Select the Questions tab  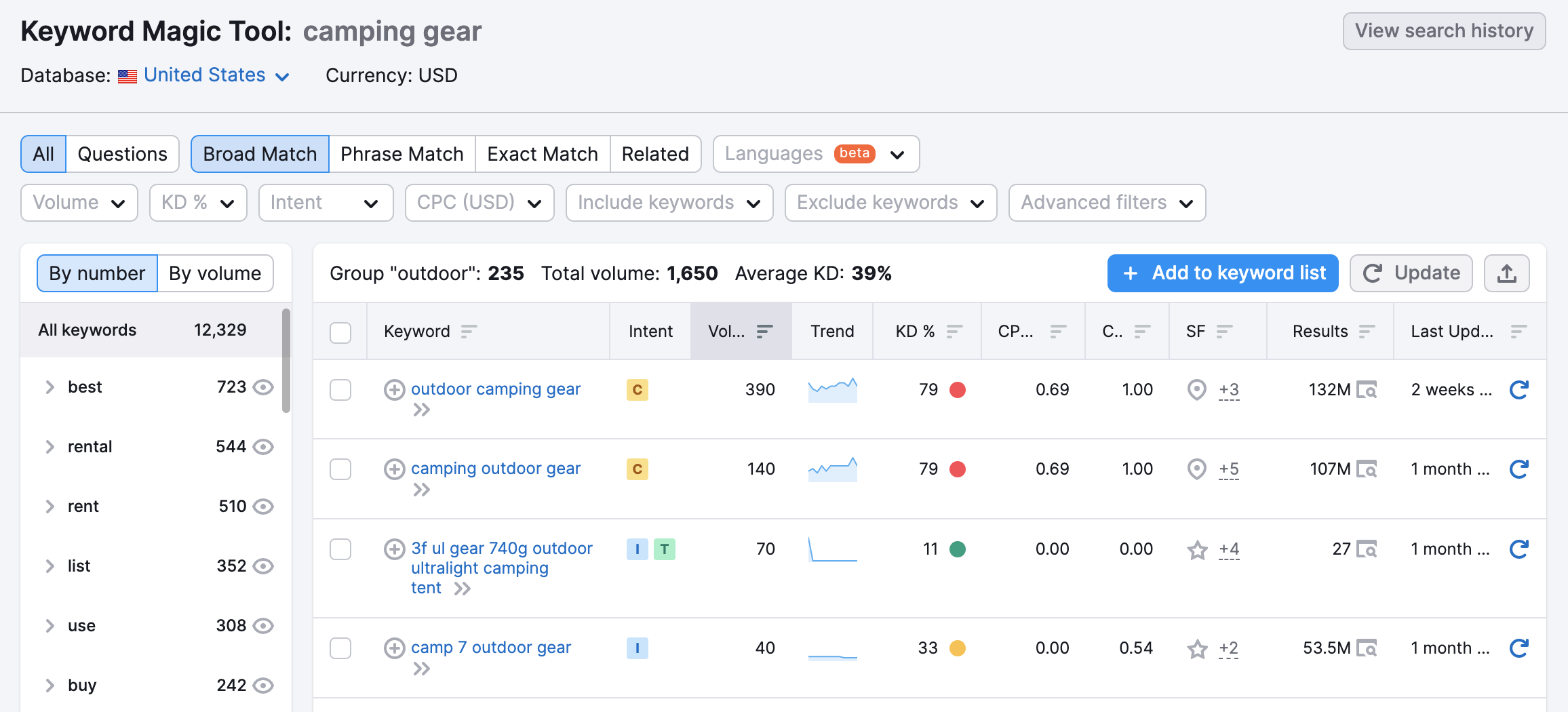(x=122, y=154)
